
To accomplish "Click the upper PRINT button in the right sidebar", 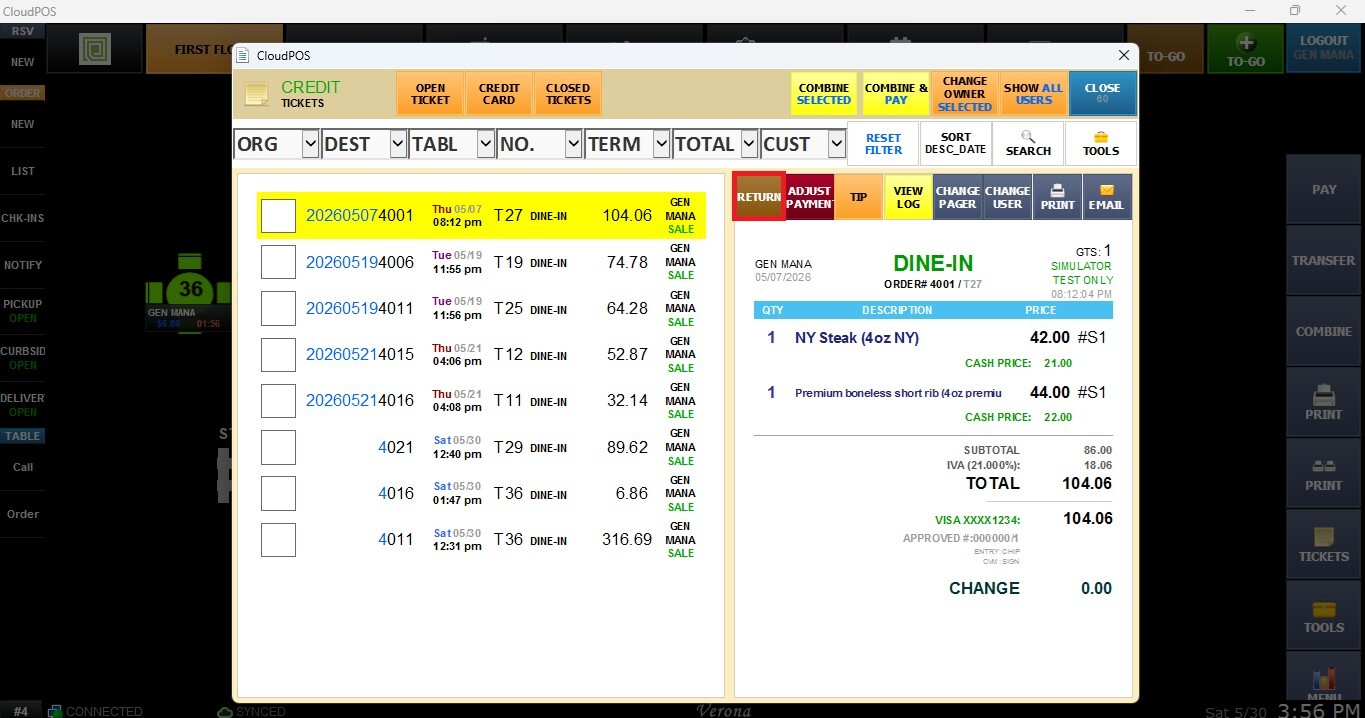I will click(x=1324, y=401).
